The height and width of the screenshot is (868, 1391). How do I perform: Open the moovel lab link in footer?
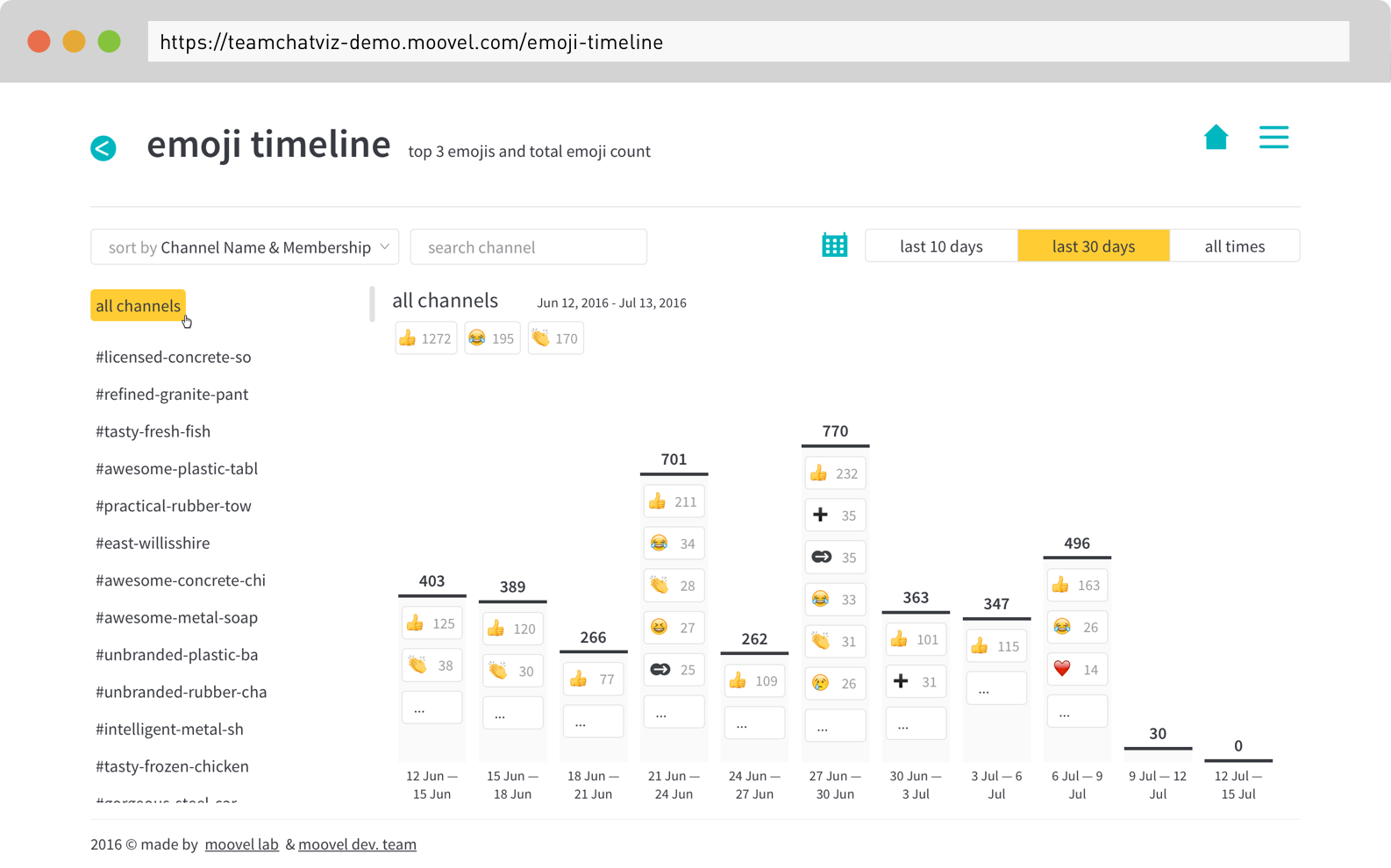(x=241, y=843)
